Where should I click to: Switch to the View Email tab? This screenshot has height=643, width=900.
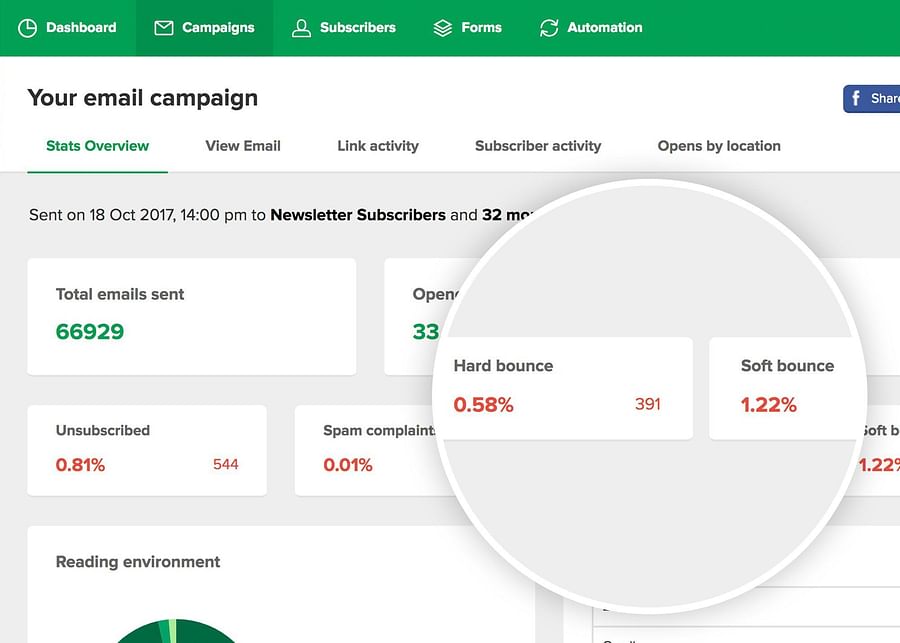[242, 146]
